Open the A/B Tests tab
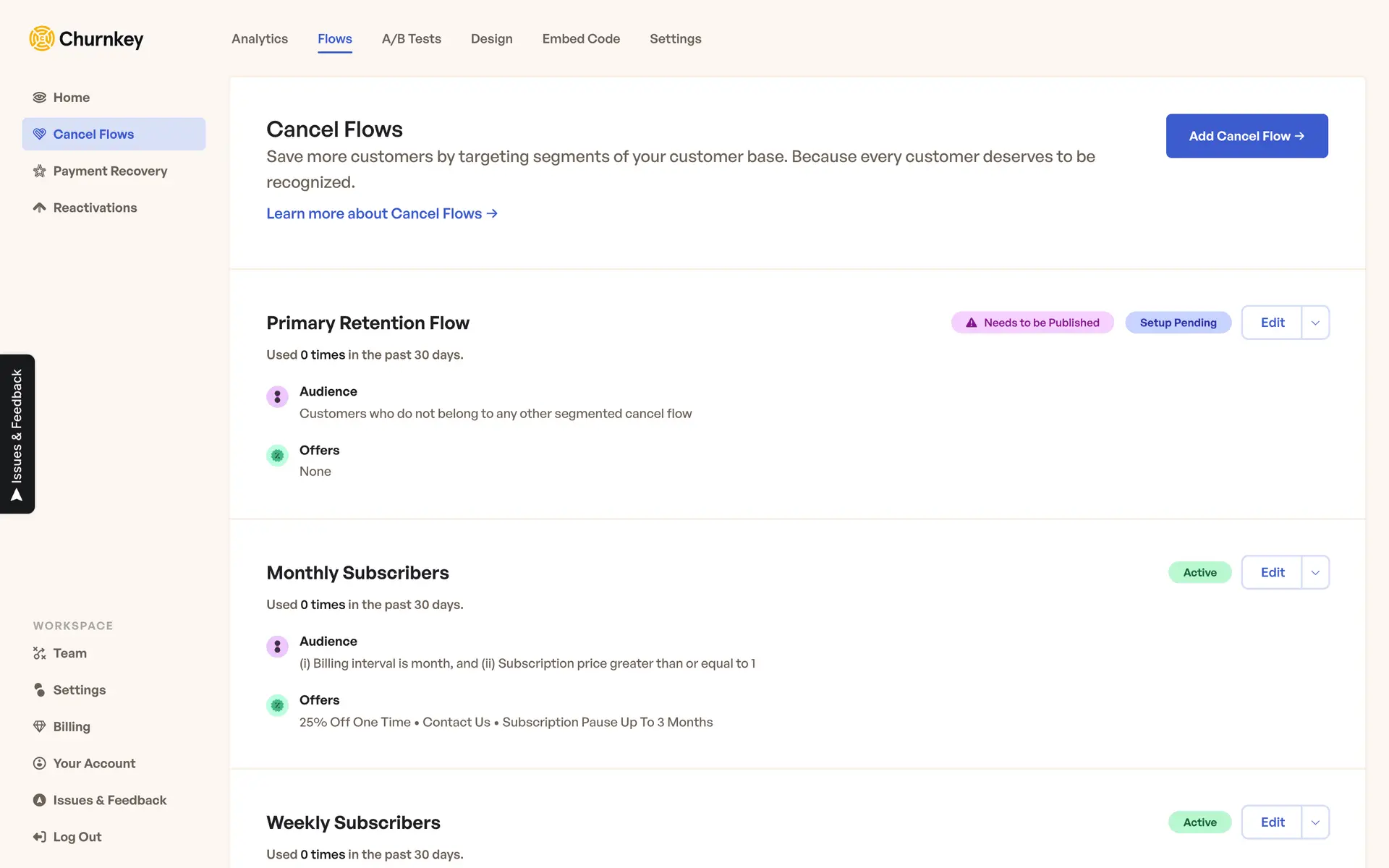1389x868 pixels. [x=411, y=39]
